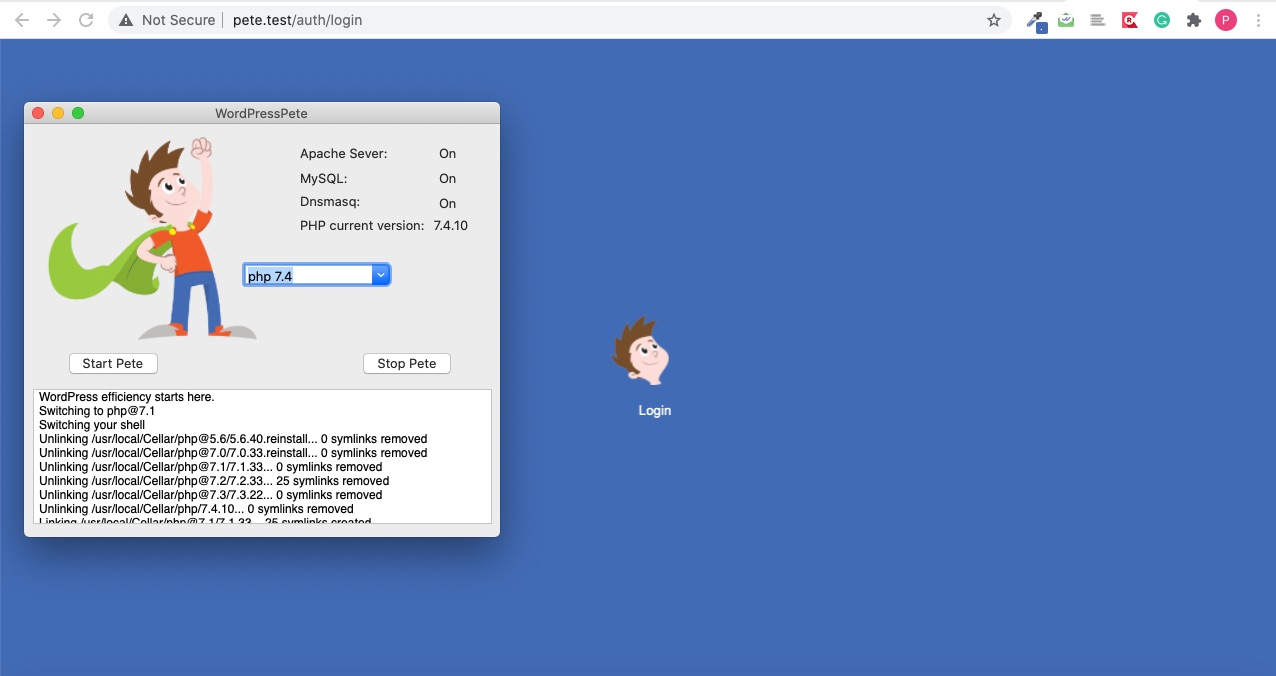Open the green envelope mail tracker extension

pyautogui.click(x=1066, y=20)
